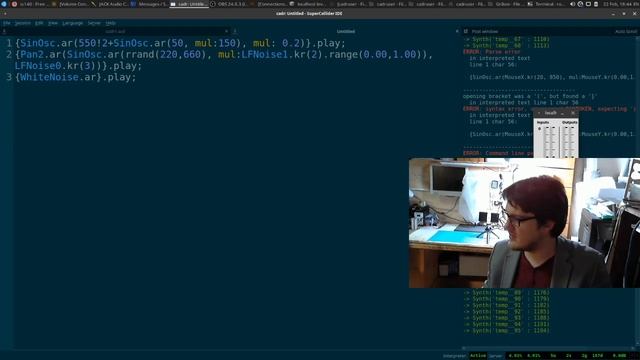Image resolution: width=640 pixels, height=360 pixels.
Task: Toggle Auto Scroll in the Post window
Action: click(x=626, y=31)
